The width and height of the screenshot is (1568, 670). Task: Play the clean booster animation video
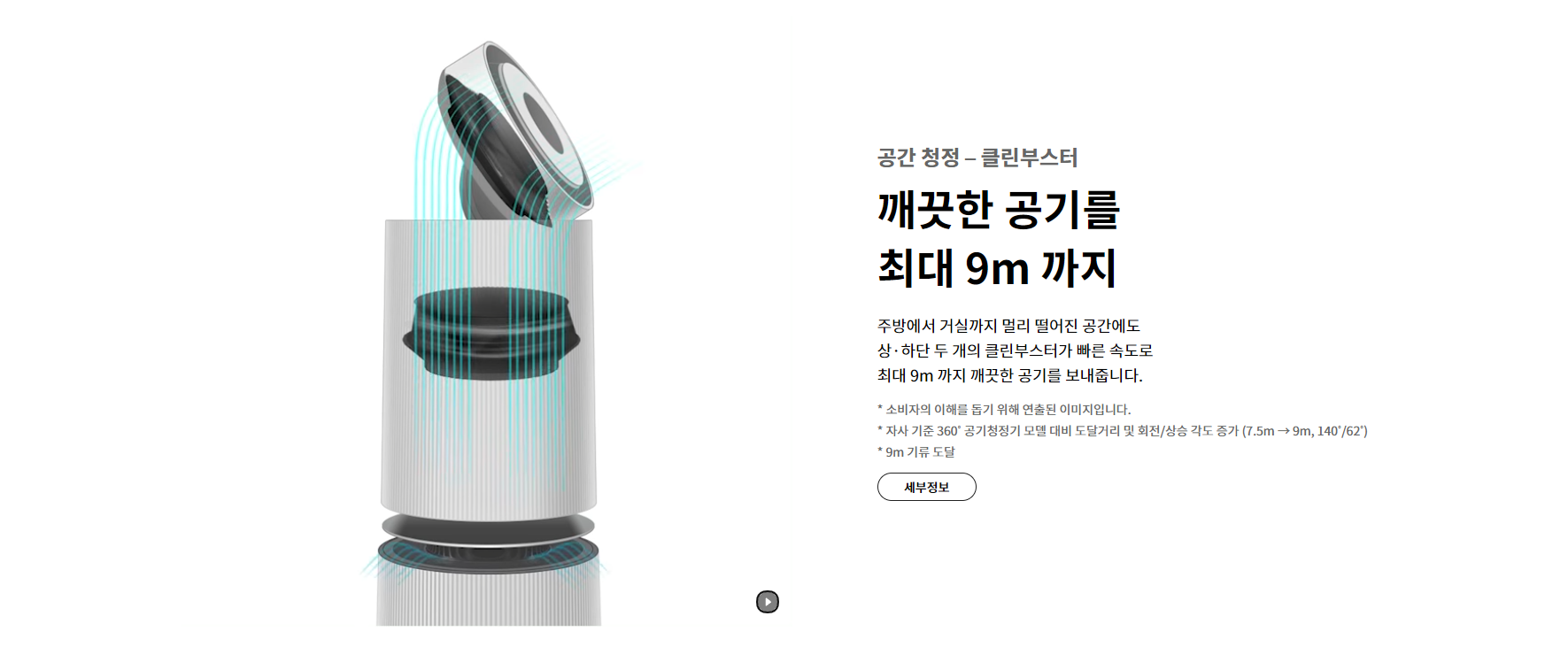(768, 602)
